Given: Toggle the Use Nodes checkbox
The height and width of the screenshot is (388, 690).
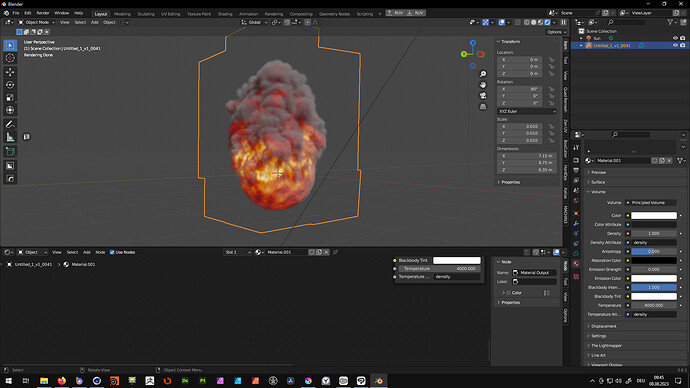Looking at the screenshot, I should (x=112, y=252).
